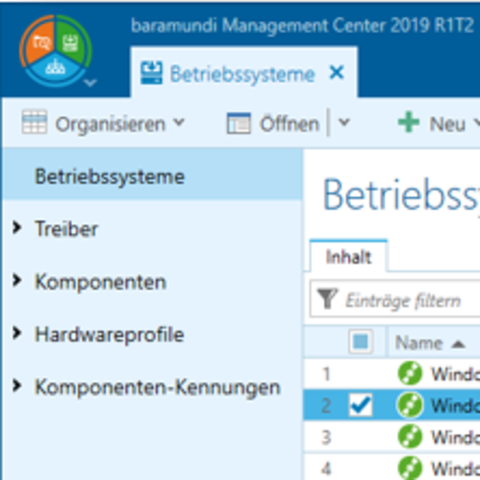Select row number 1 in the list
Viewport: 480px width, 480px height.
(x=326, y=374)
